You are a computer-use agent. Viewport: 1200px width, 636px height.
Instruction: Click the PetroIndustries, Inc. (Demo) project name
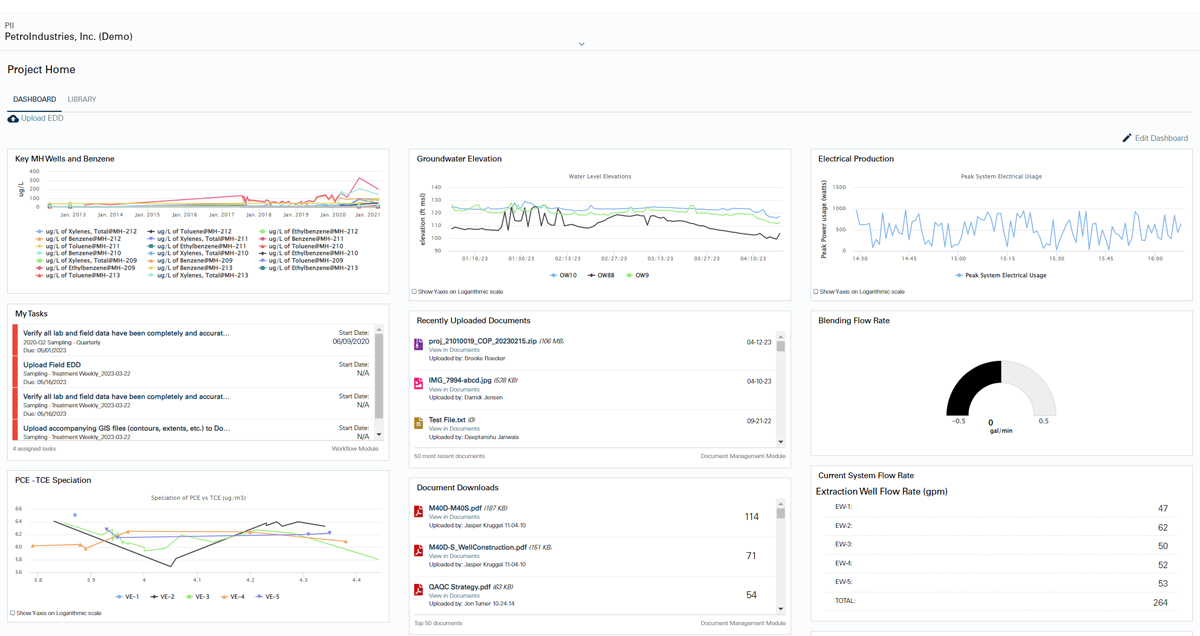click(x=68, y=37)
